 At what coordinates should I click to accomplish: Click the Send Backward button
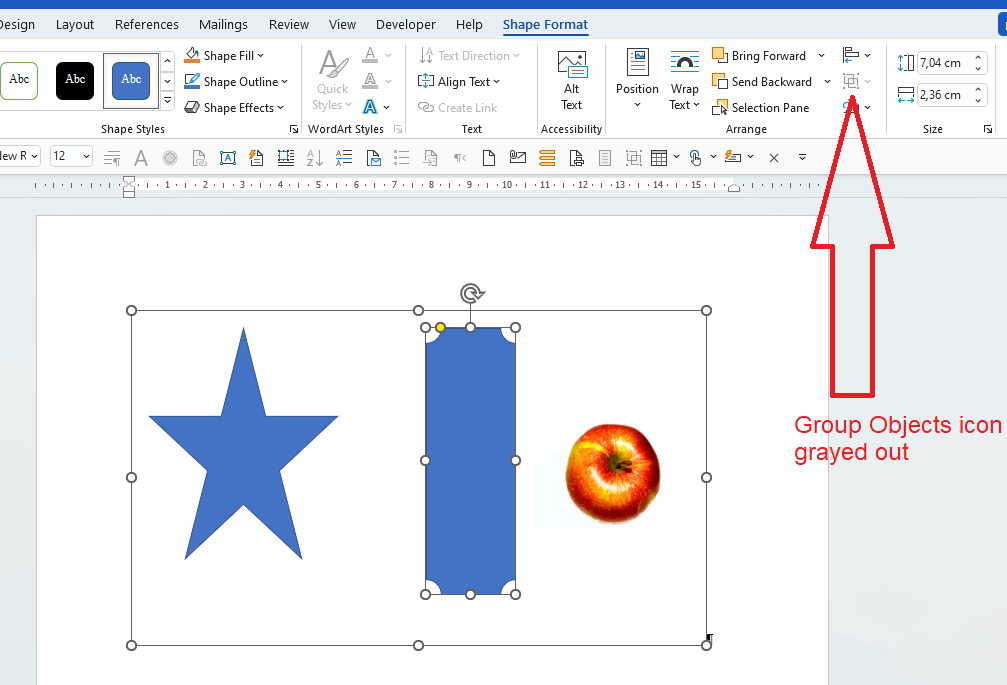tap(763, 82)
